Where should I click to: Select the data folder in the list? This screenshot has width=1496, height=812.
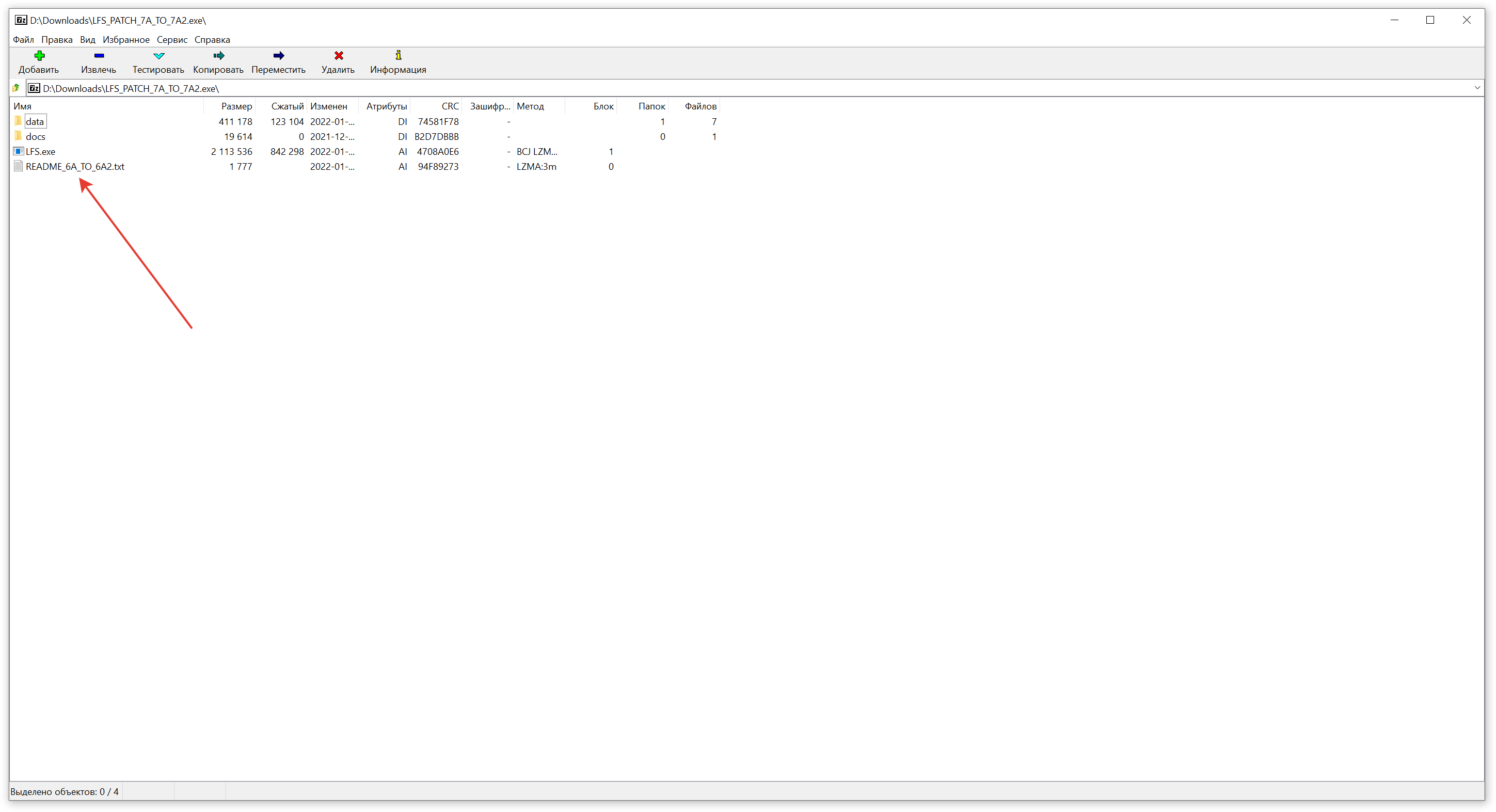tap(35, 121)
